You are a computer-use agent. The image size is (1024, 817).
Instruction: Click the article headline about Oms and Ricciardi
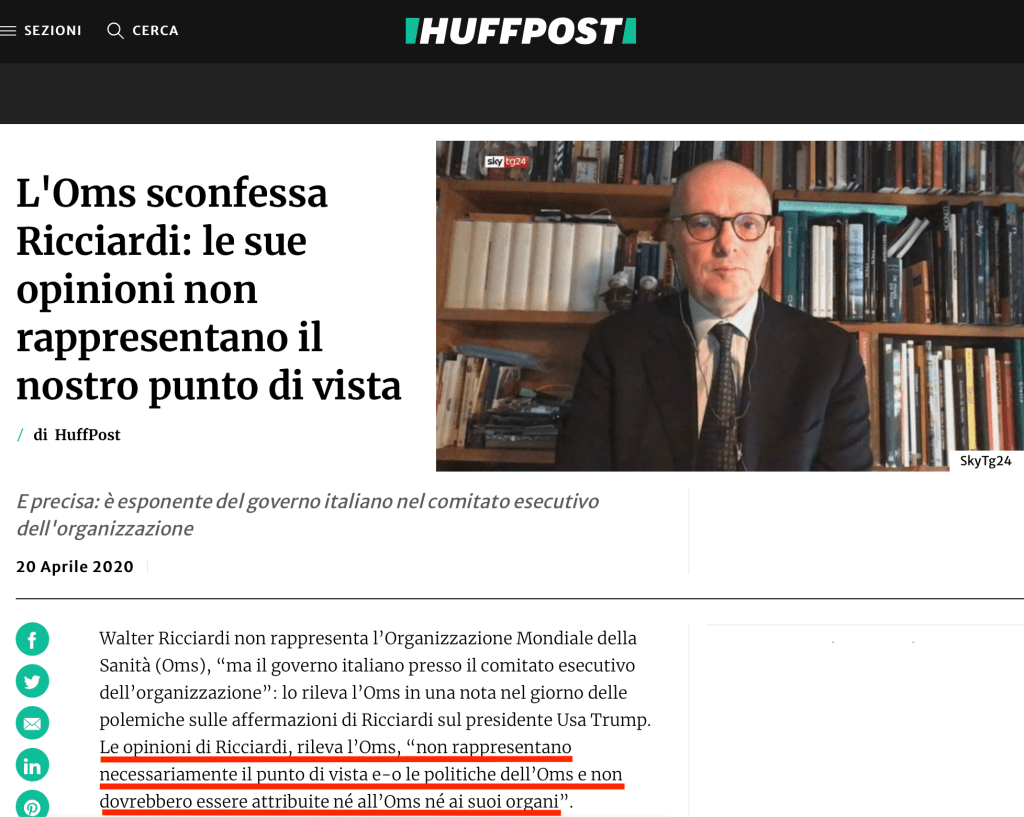pos(208,289)
